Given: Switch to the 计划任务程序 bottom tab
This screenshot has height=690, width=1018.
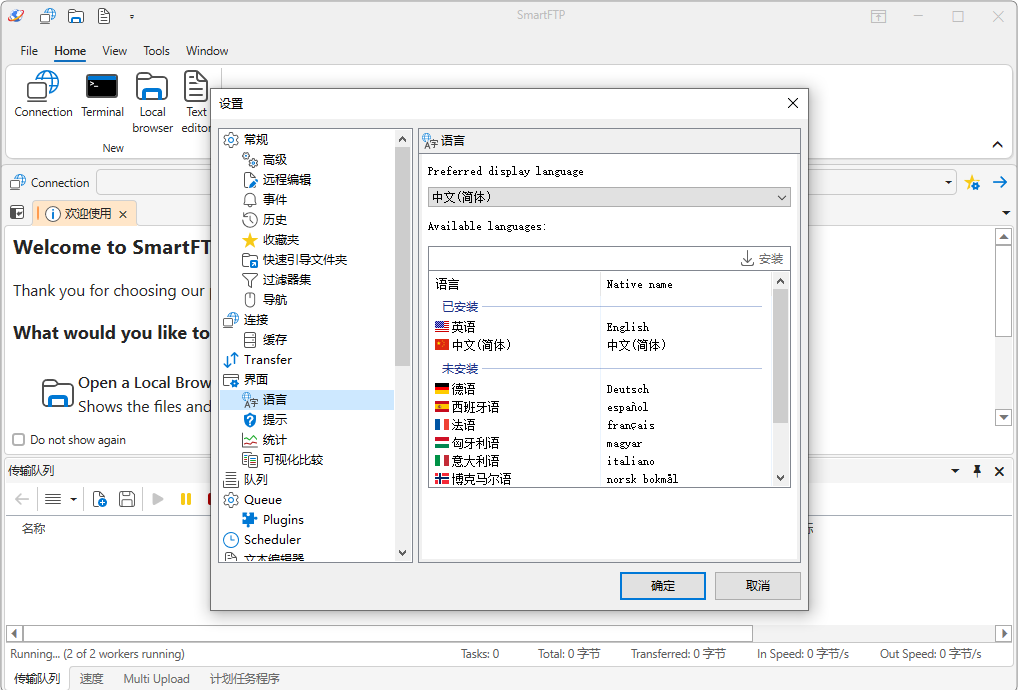Looking at the screenshot, I should click(245, 678).
